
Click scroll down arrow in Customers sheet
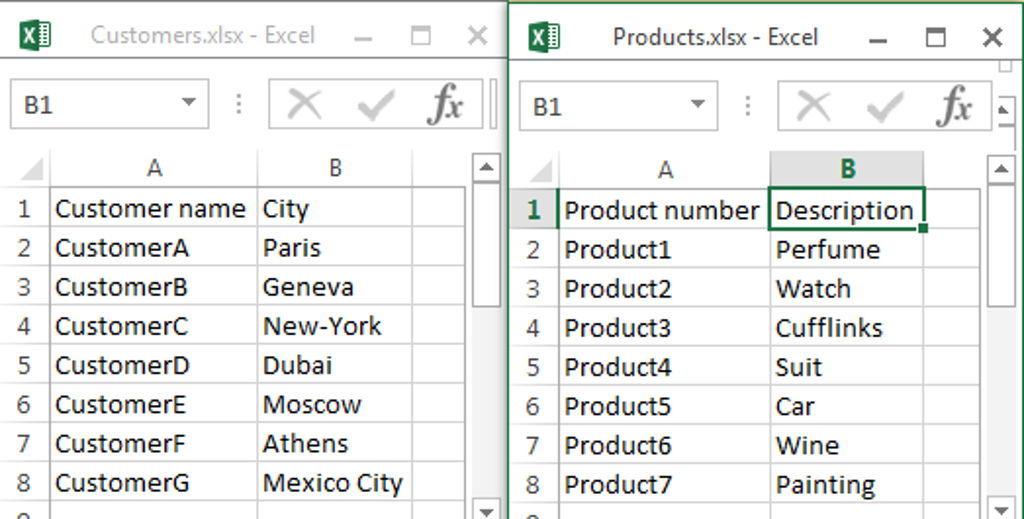click(x=487, y=511)
